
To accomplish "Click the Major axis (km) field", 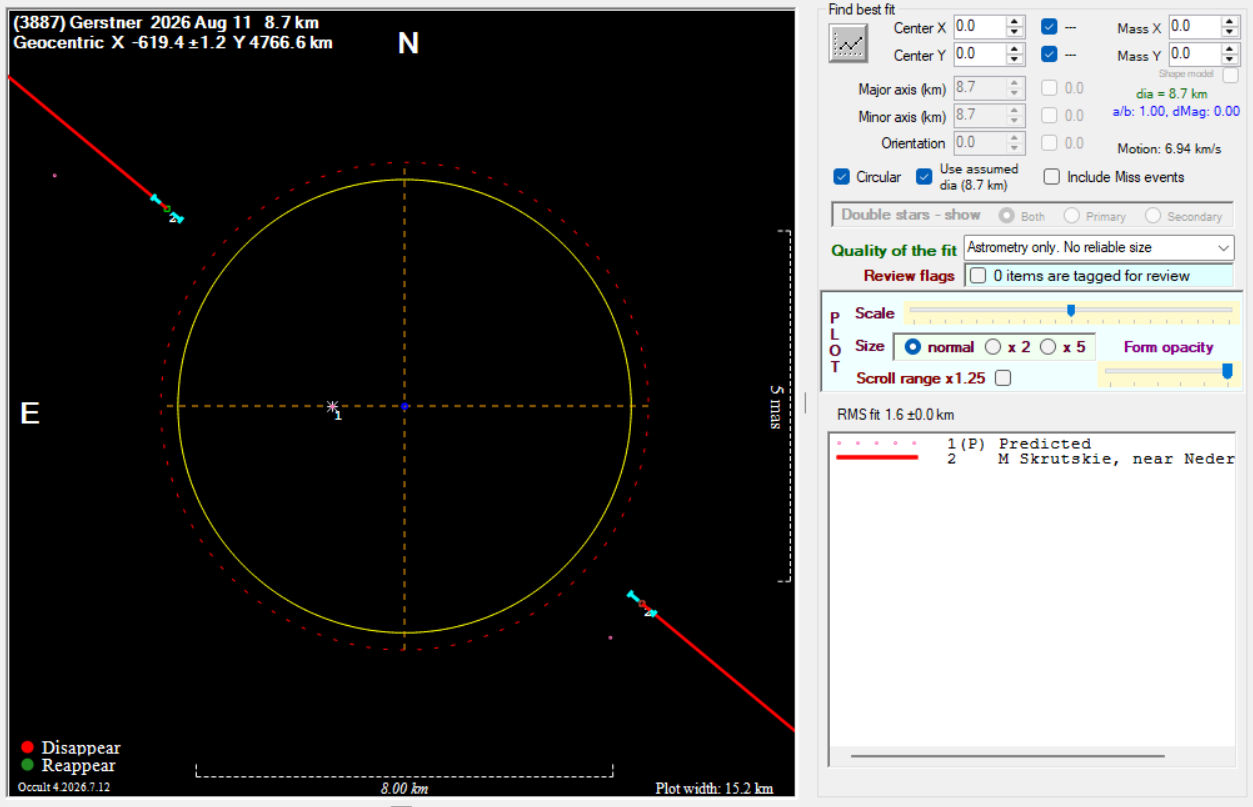I will [x=979, y=88].
